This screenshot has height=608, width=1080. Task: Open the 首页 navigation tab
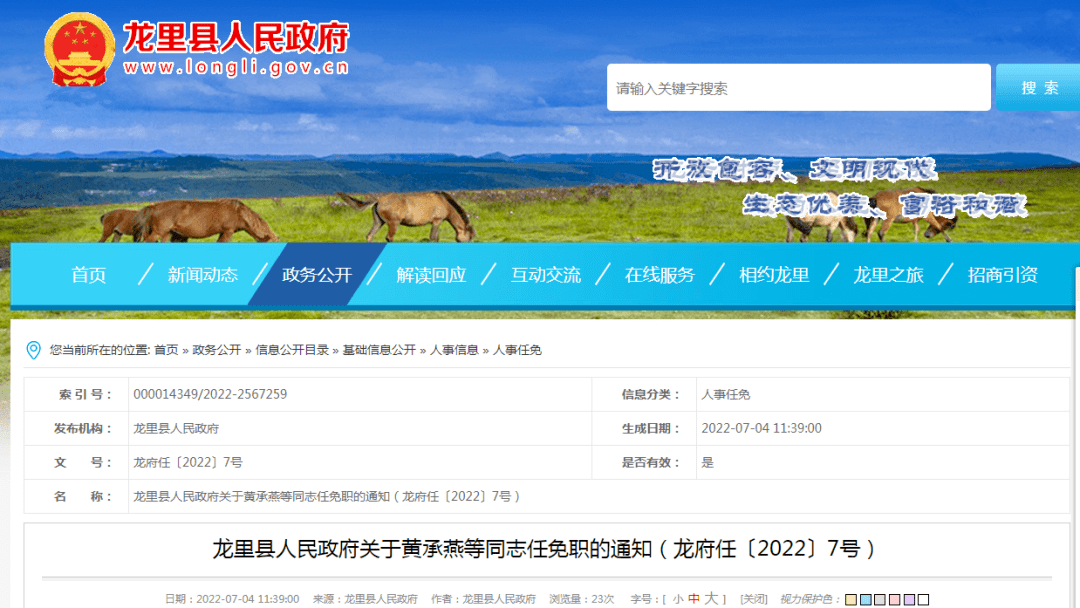click(88, 275)
